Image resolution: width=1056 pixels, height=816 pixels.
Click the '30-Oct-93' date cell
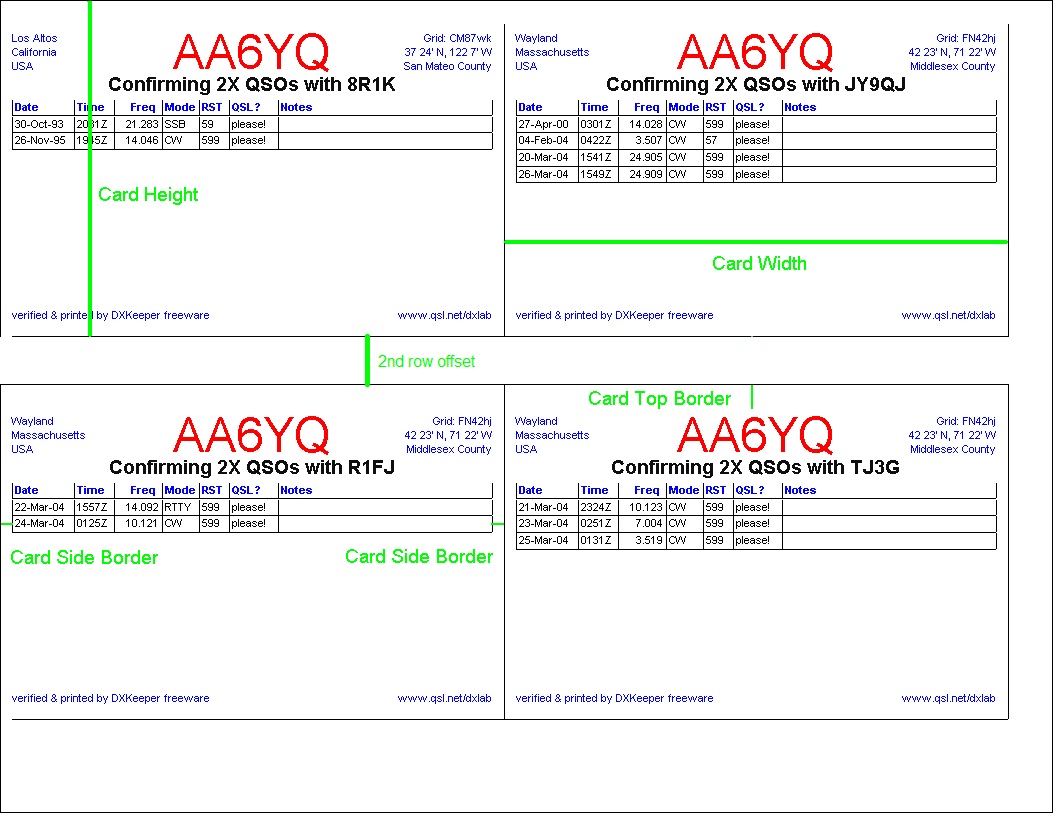coord(43,125)
